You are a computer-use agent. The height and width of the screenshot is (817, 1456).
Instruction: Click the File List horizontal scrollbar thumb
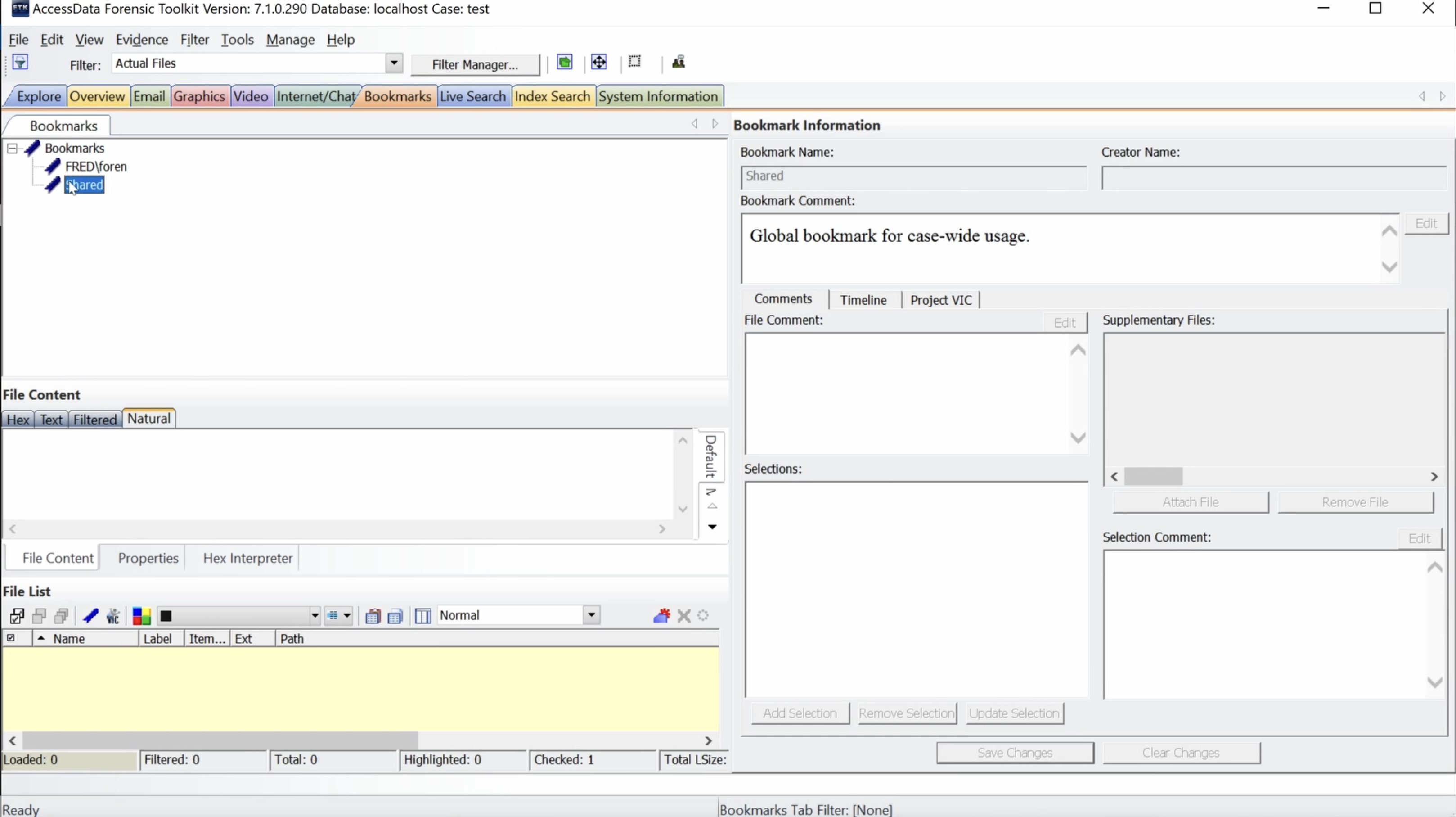(x=220, y=740)
